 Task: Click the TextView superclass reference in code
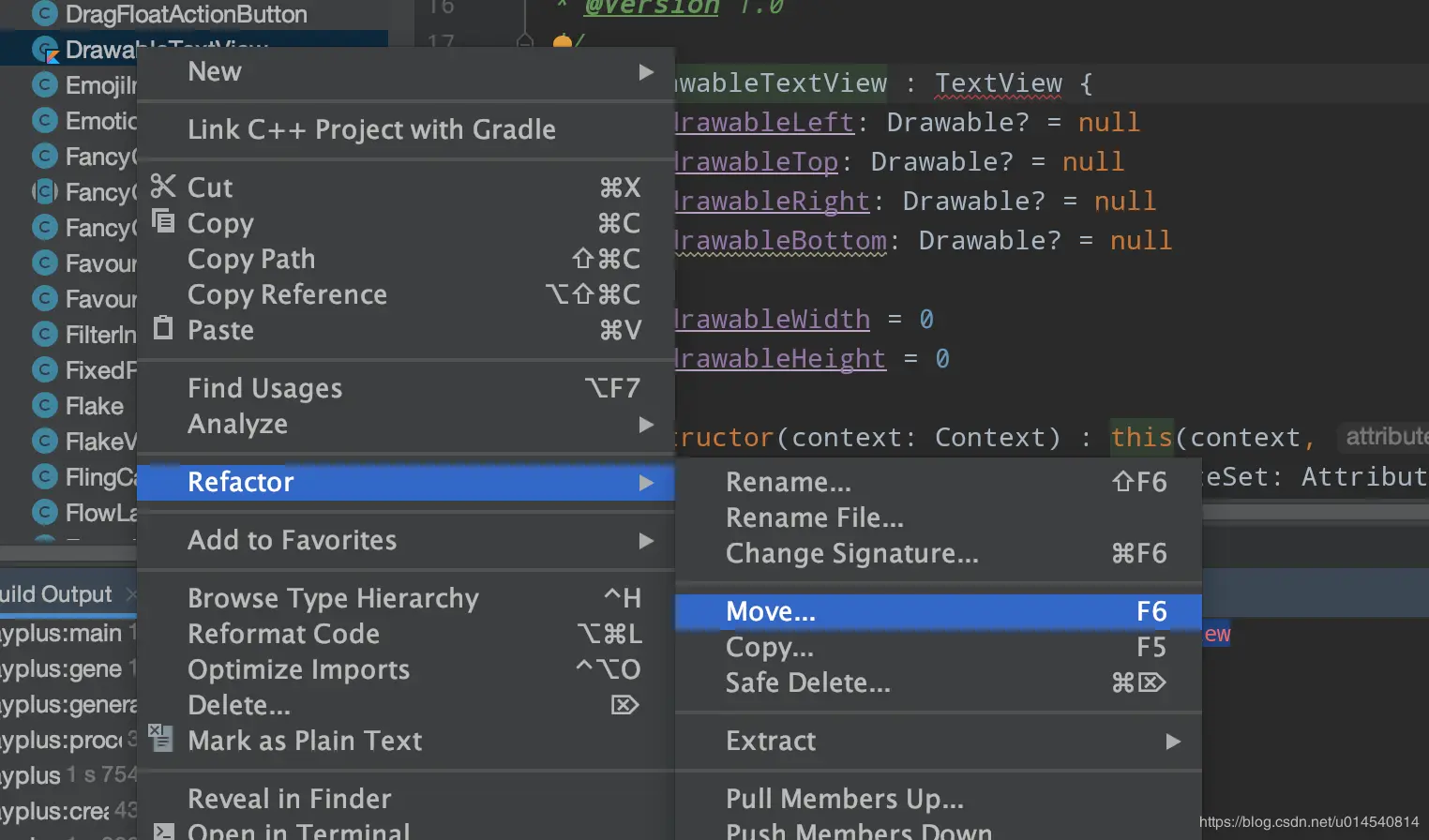coord(998,83)
